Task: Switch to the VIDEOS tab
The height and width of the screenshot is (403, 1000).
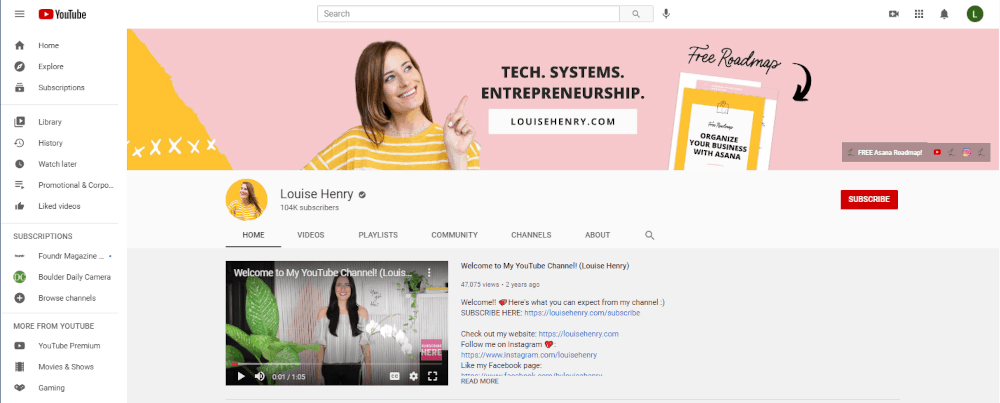Action: [311, 235]
